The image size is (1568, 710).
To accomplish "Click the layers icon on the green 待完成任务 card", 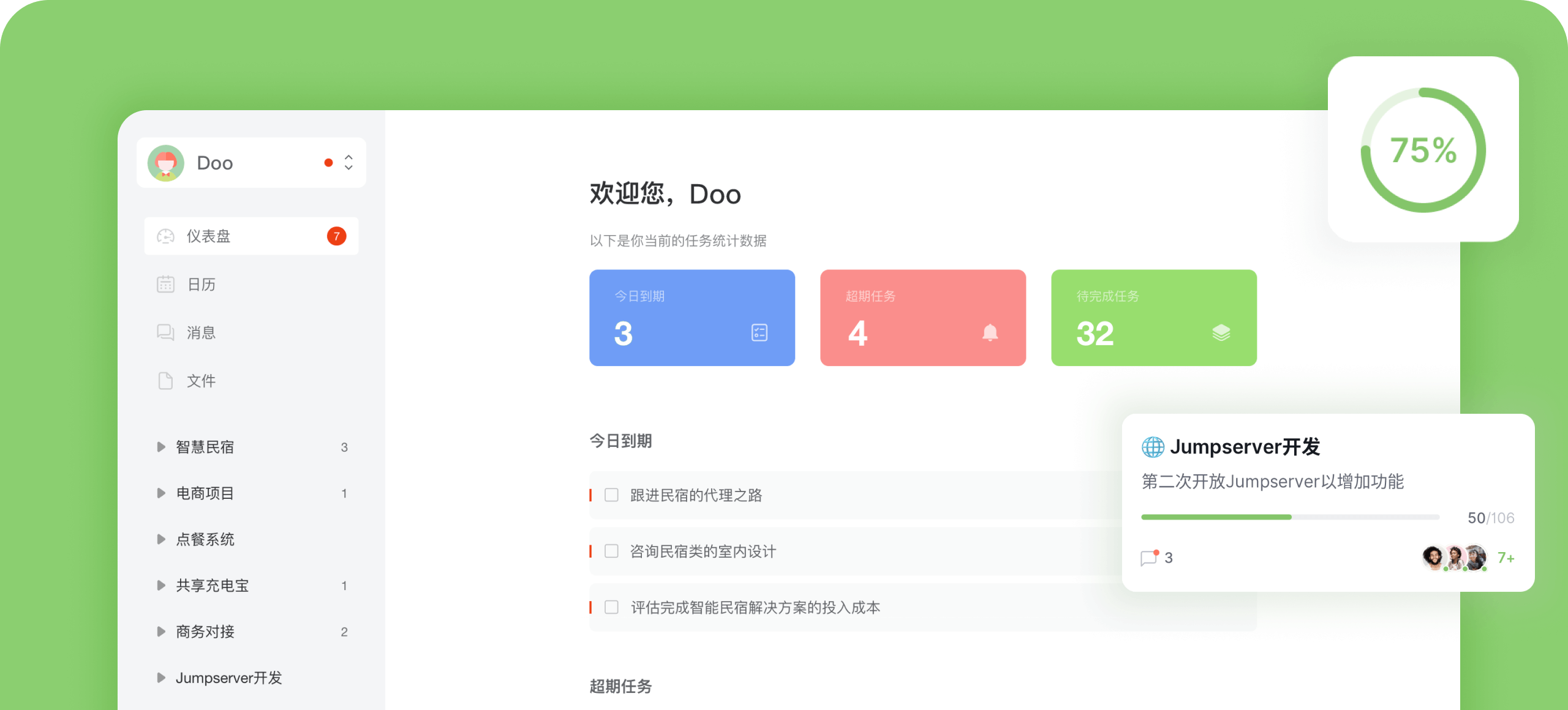I will point(1220,334).
